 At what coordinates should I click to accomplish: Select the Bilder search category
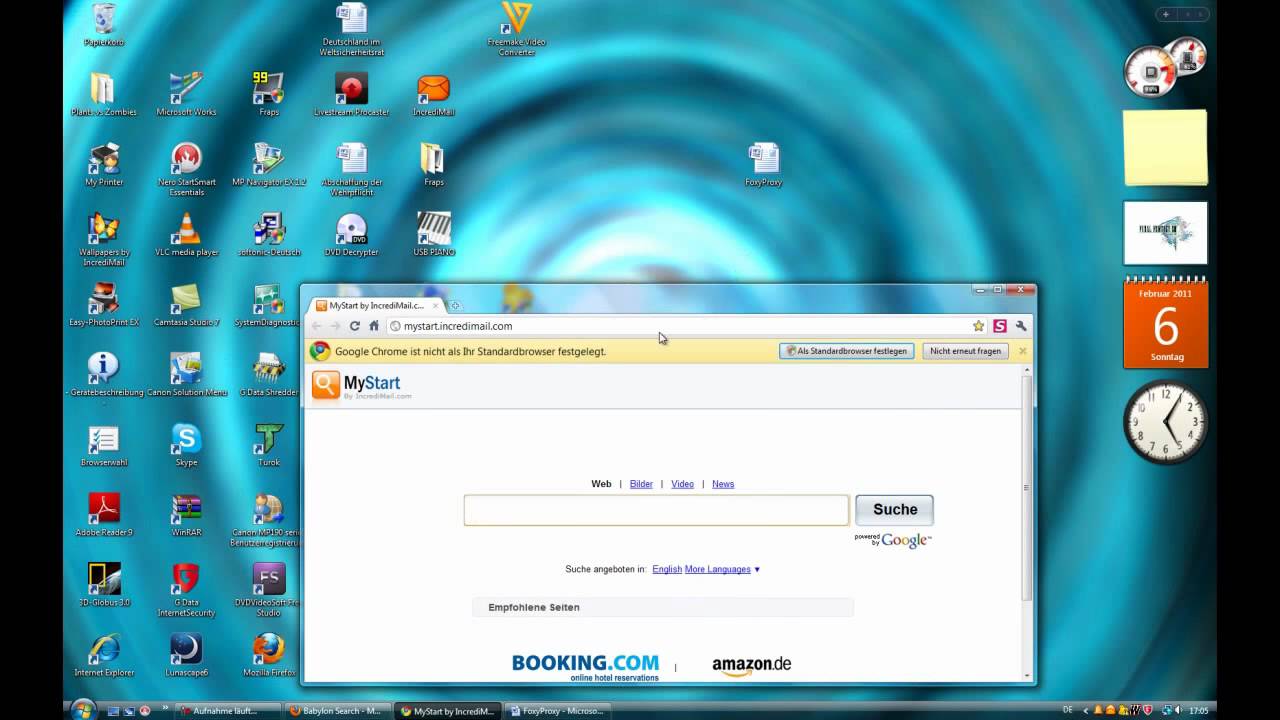pyautogui.click(x=641, y=484)
